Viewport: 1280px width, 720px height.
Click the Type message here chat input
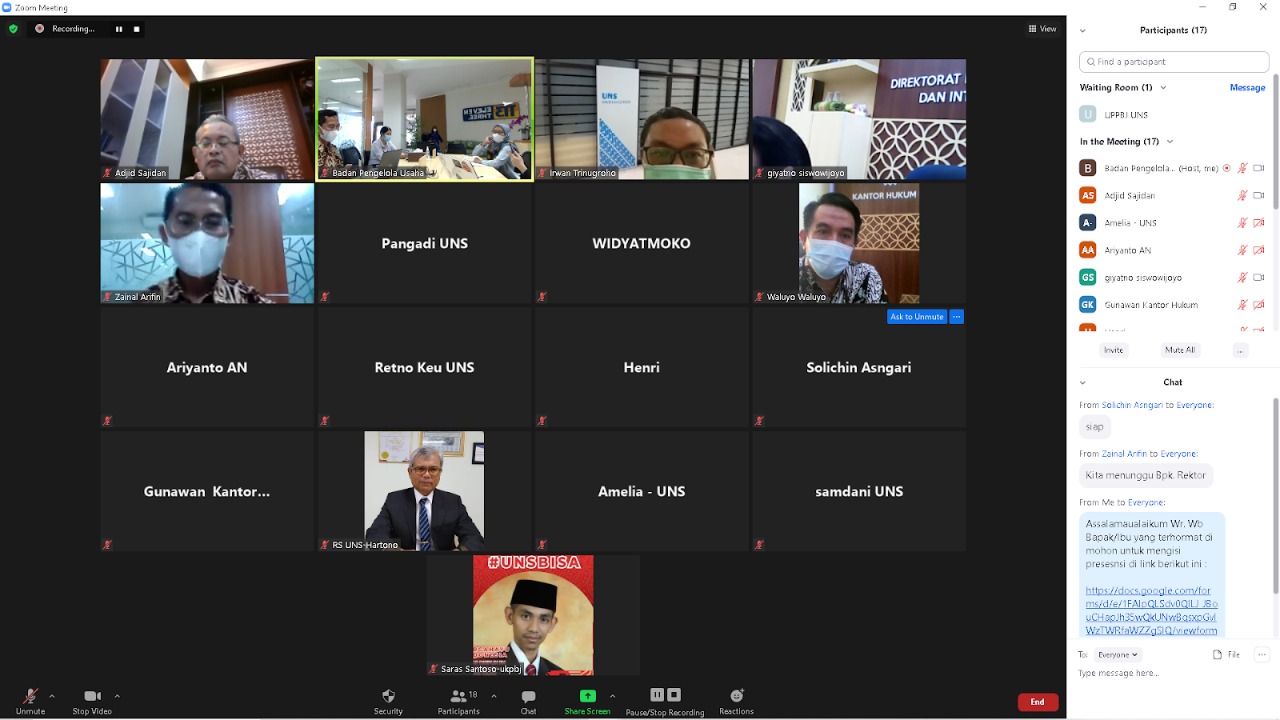[x=1172, y=673]
